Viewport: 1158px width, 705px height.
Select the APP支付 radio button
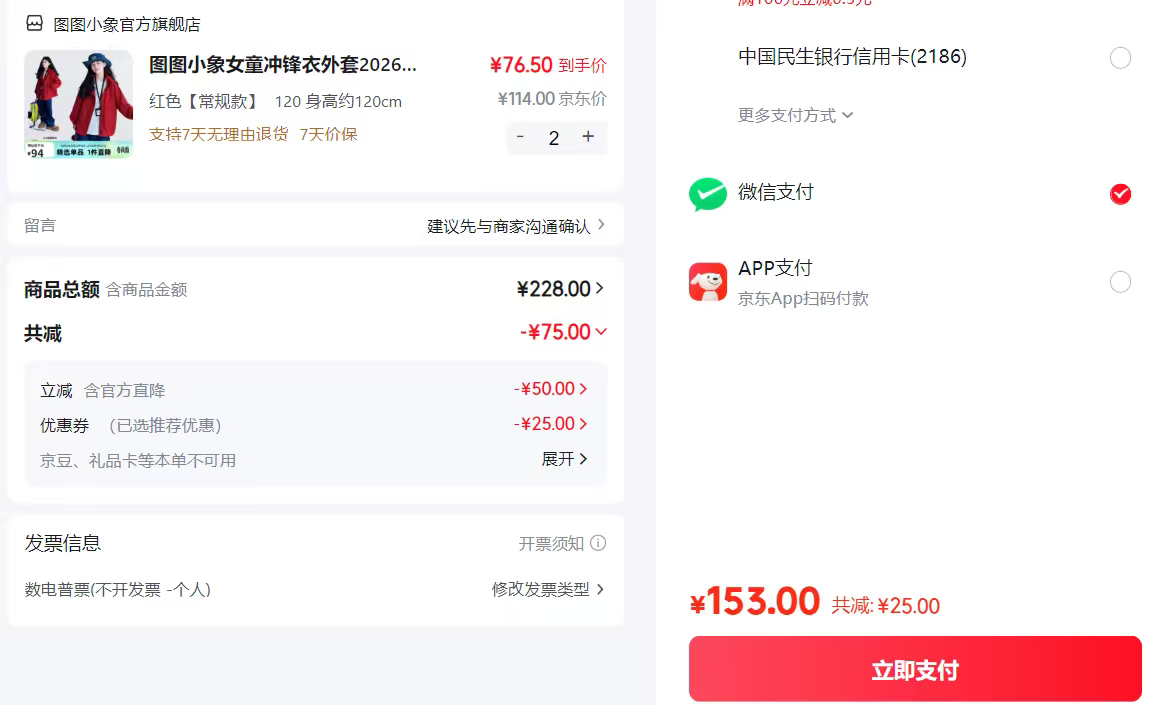[x=1120, y=282]
